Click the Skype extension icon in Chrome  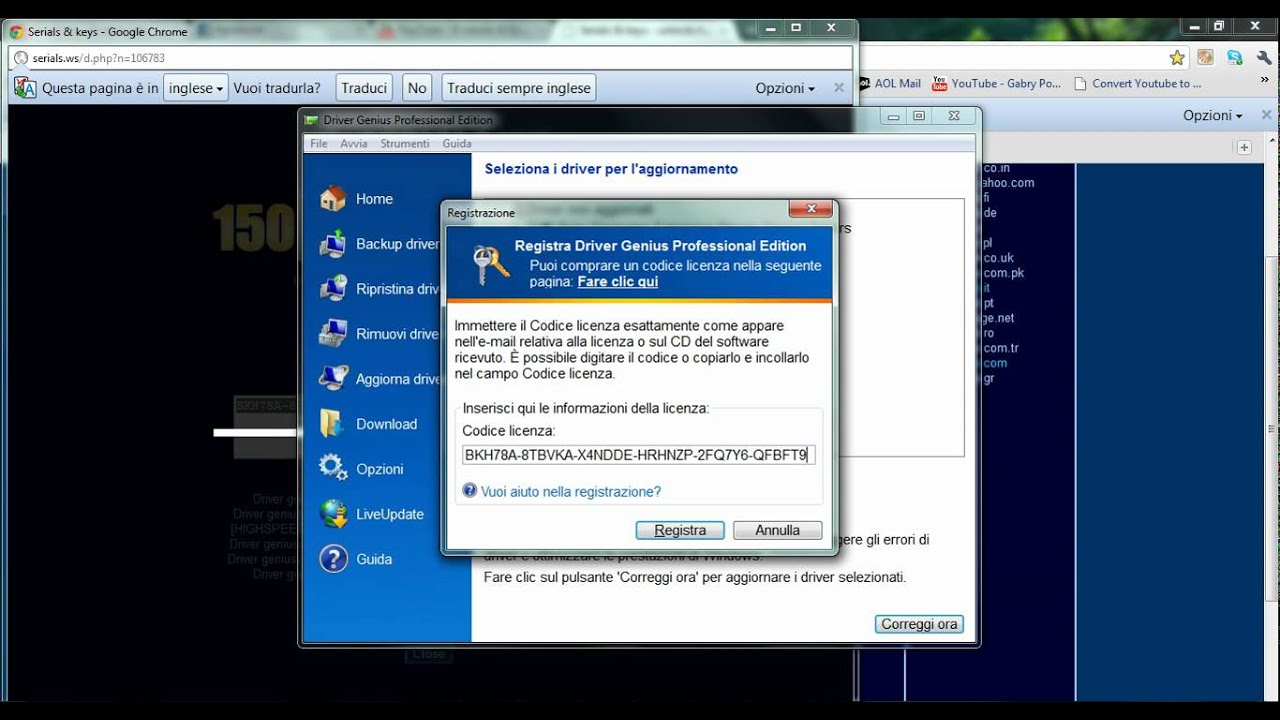click(x=1235, y=58)
